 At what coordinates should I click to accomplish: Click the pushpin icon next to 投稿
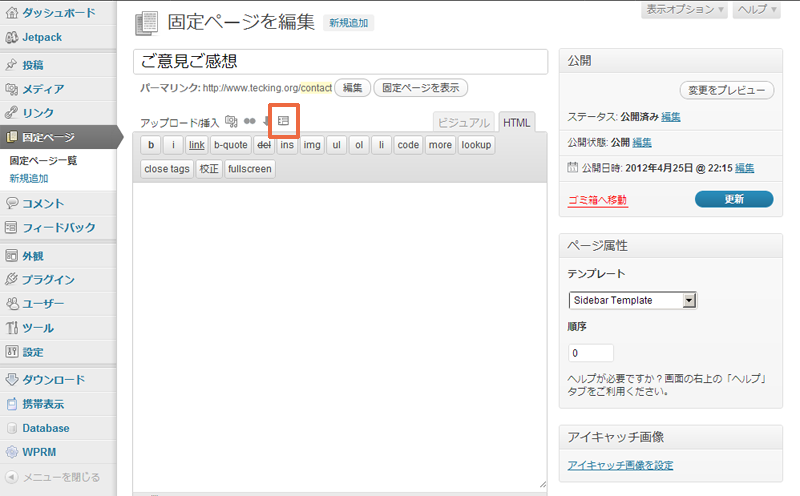coord(11,65)
